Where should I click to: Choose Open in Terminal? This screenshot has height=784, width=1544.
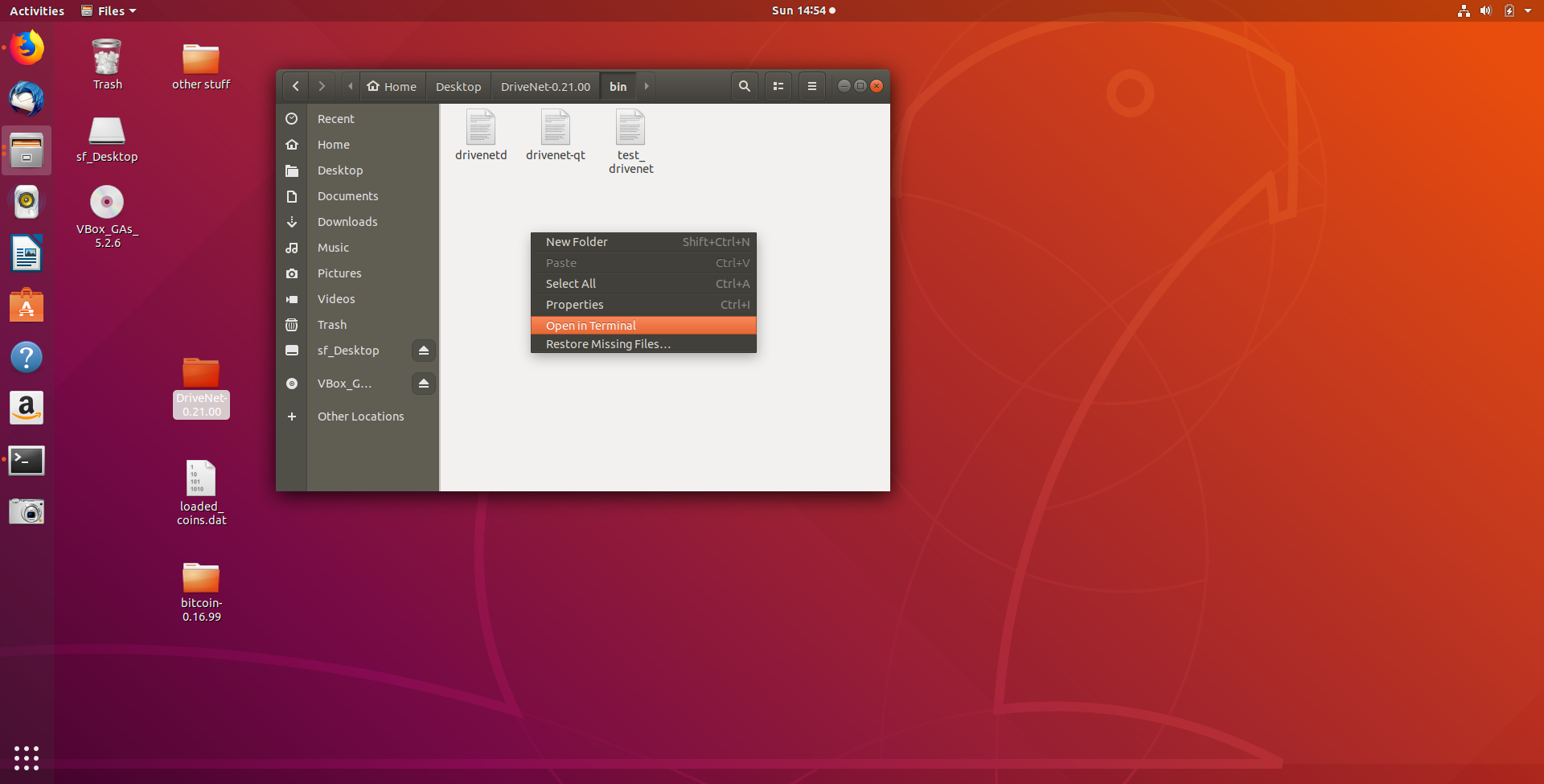pos(643,326)
